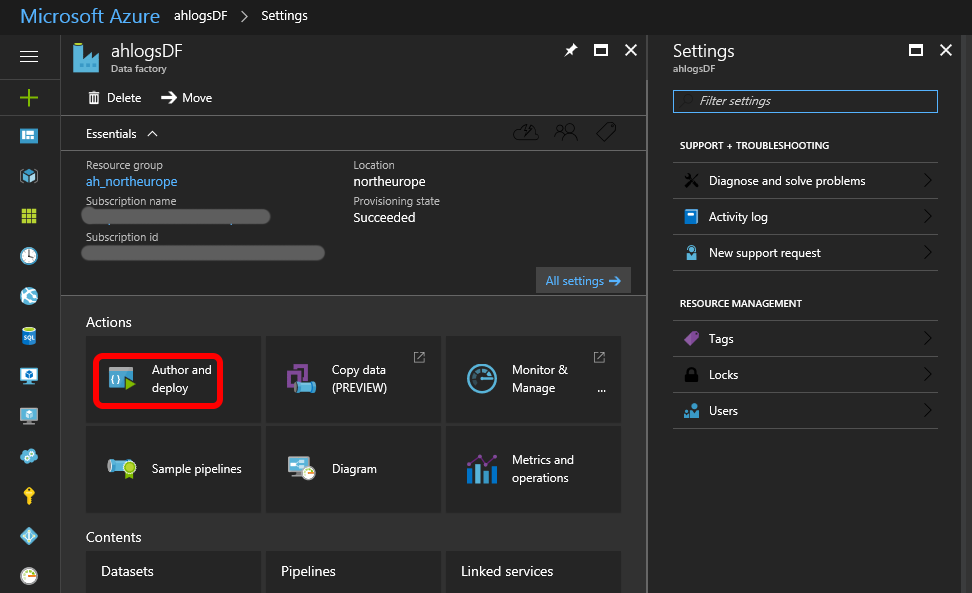Screen dimensions: 972x593
Task: Open the Locks setting
Action: pyautogui.click(x=805, y=375)
